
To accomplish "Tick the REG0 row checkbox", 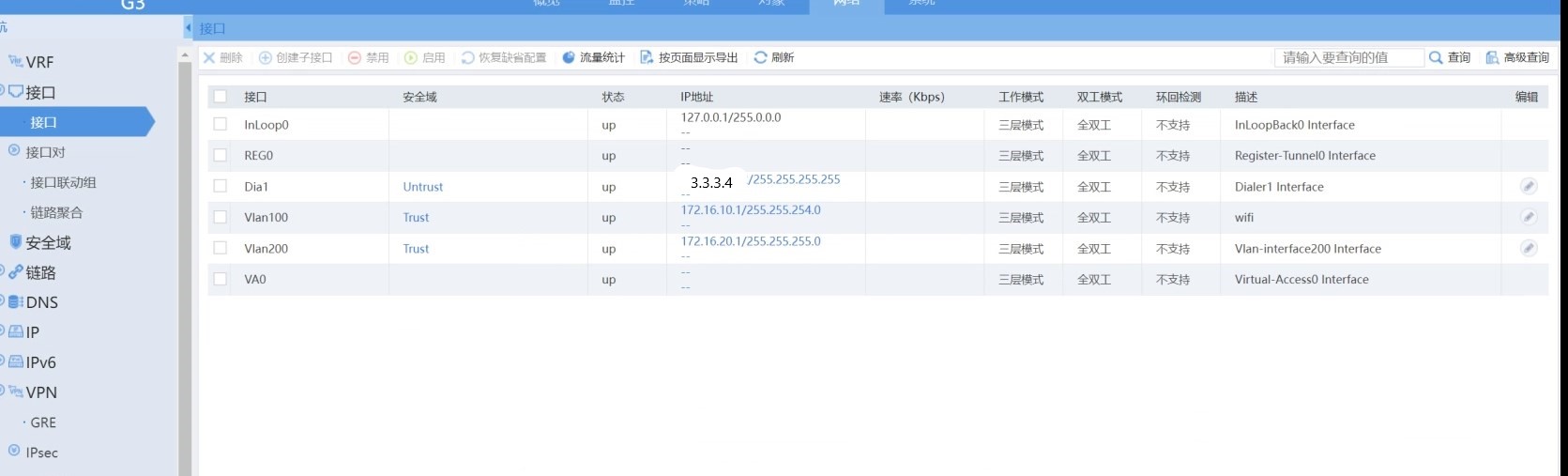I will pos(221,155).
